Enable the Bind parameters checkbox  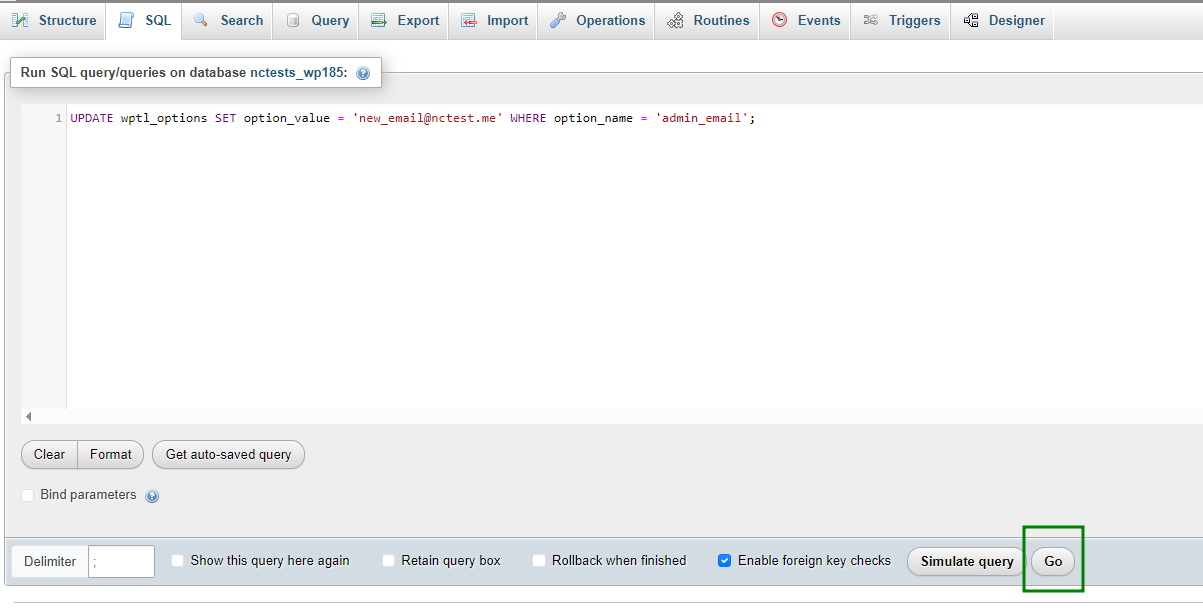tap(28, 495)
